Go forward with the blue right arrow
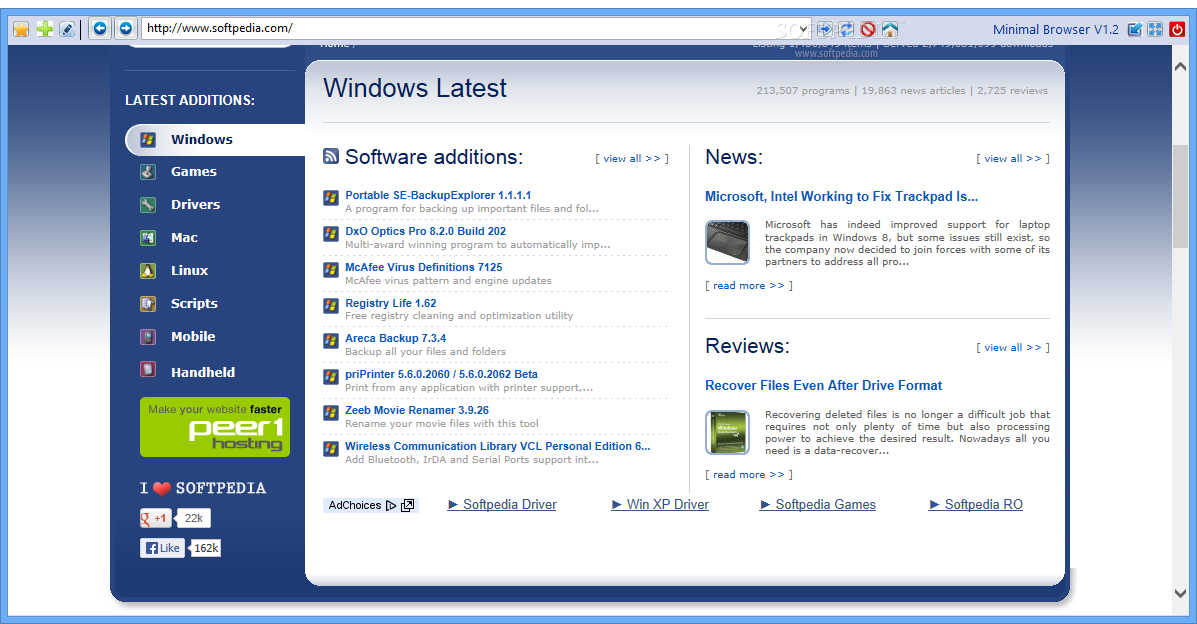 pos(126,29)
